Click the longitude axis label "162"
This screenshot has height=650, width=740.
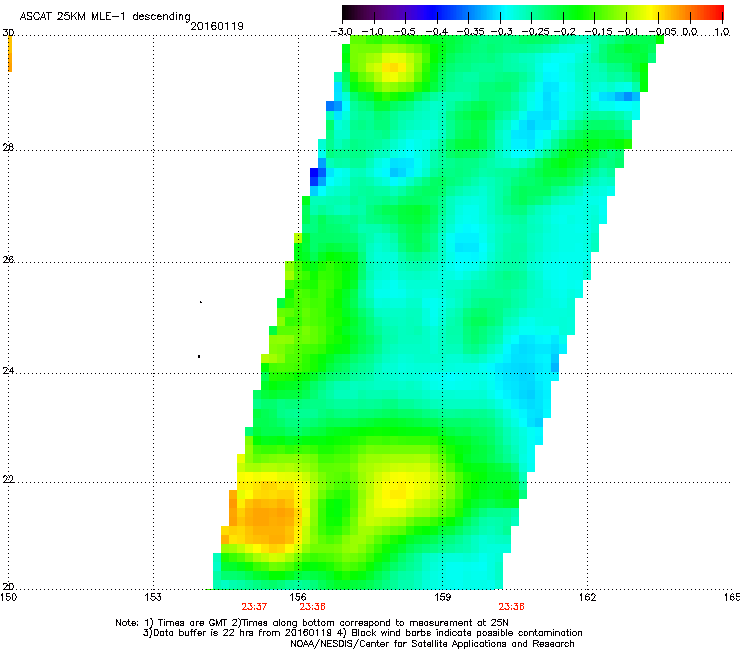point(588,597)
